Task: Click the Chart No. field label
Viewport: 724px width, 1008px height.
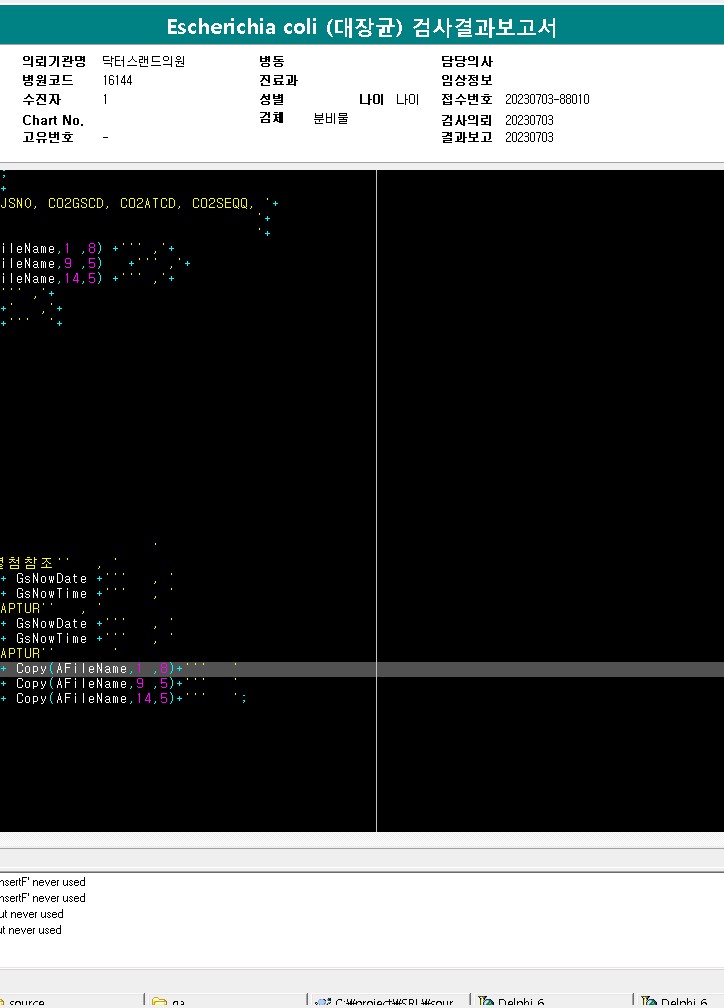Action: [x=53, y=120]
